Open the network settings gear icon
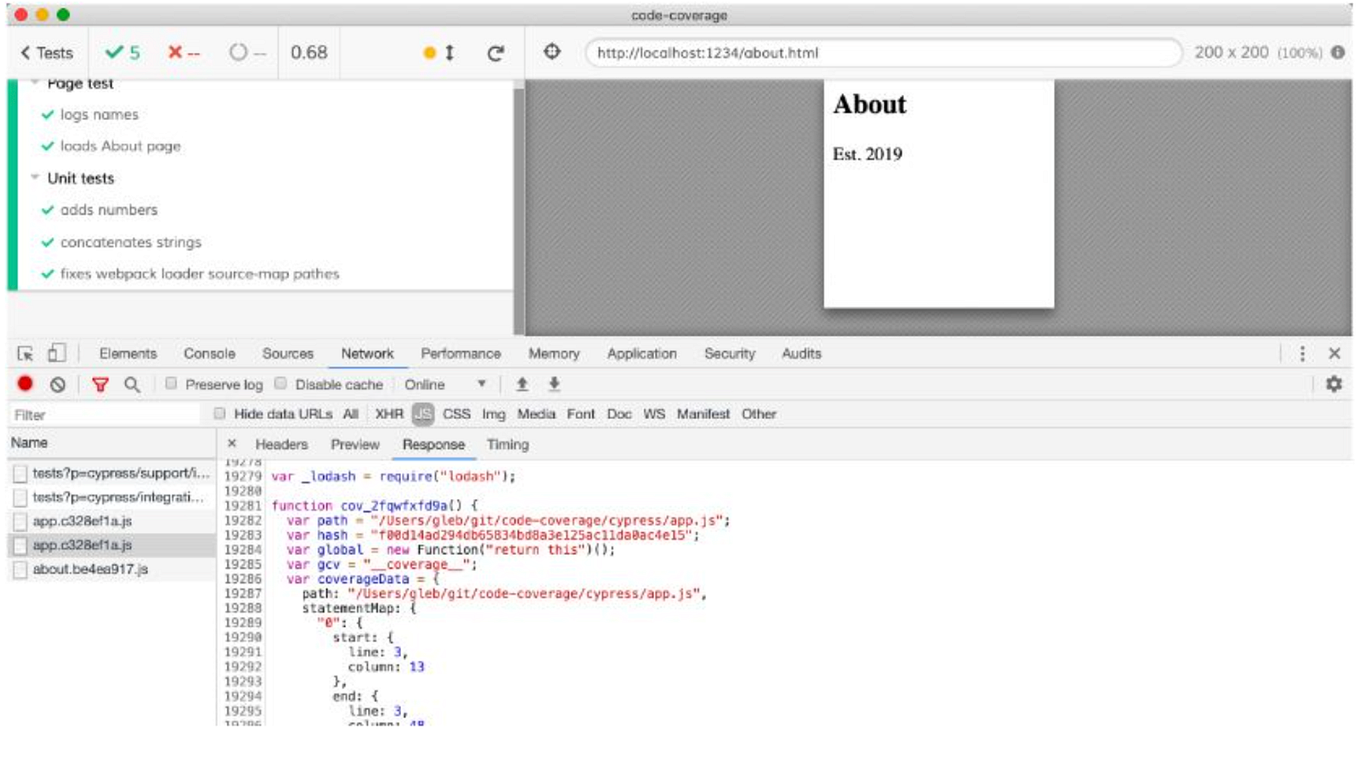1358x761 pixels. point(1334,384)
